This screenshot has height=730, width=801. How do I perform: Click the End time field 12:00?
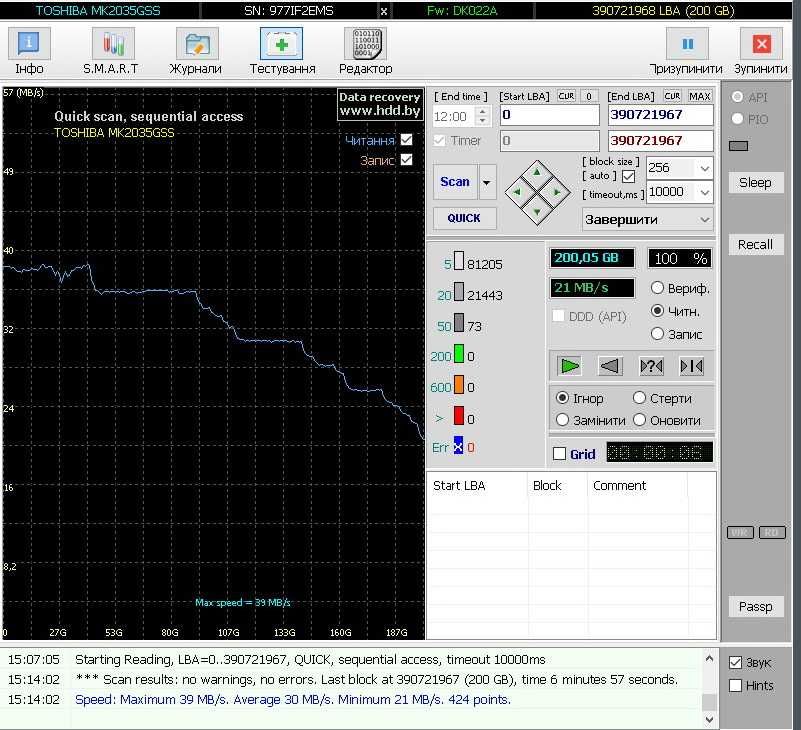[455, 116]
